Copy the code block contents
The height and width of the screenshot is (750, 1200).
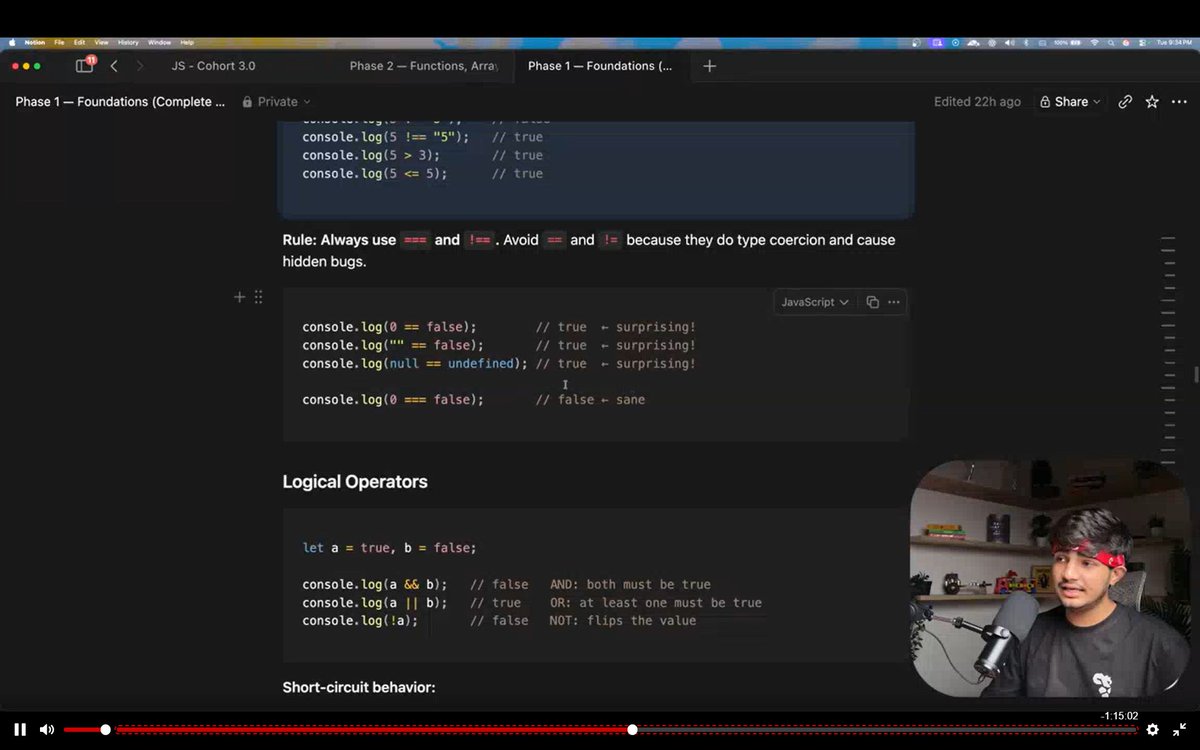click(x=872, y=302)
